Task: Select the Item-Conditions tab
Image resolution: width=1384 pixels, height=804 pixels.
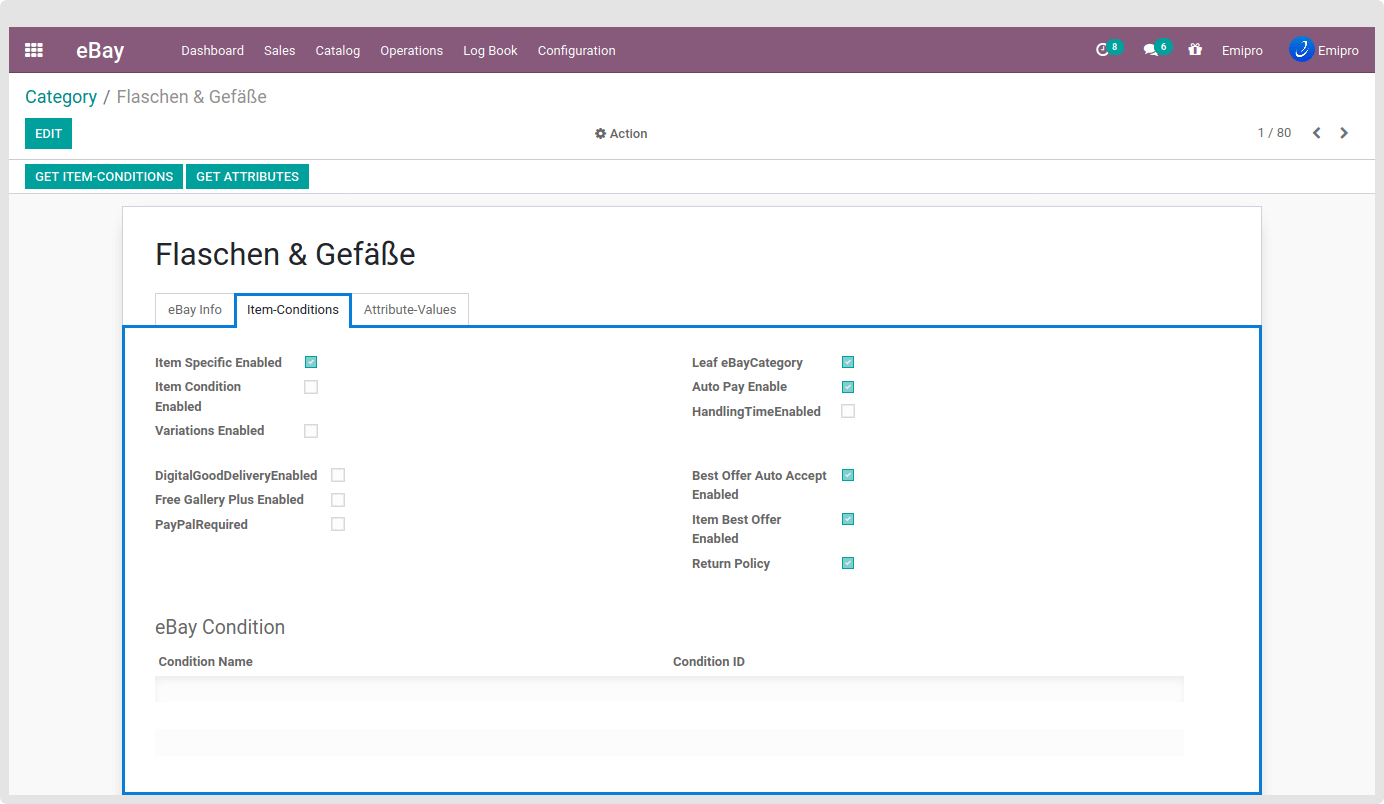Action: click(x=293, y=310)
